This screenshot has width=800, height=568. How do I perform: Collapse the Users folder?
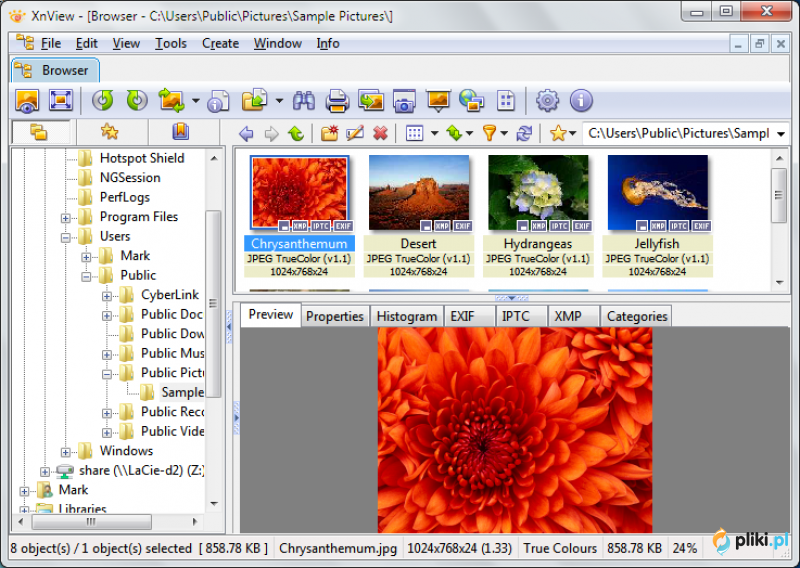(66, 237)
